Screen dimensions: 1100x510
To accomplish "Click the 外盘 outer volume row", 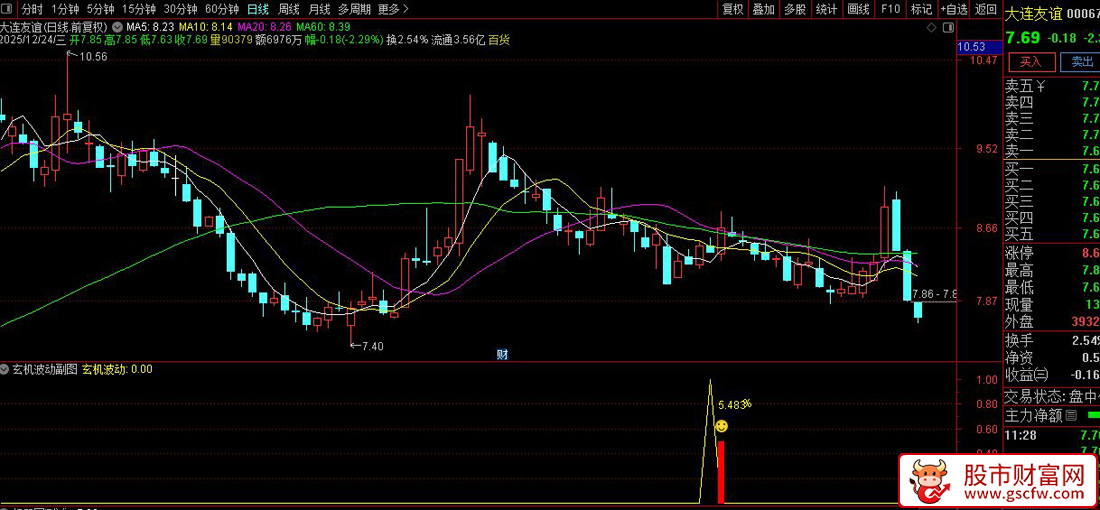I will click(1052, 322).
